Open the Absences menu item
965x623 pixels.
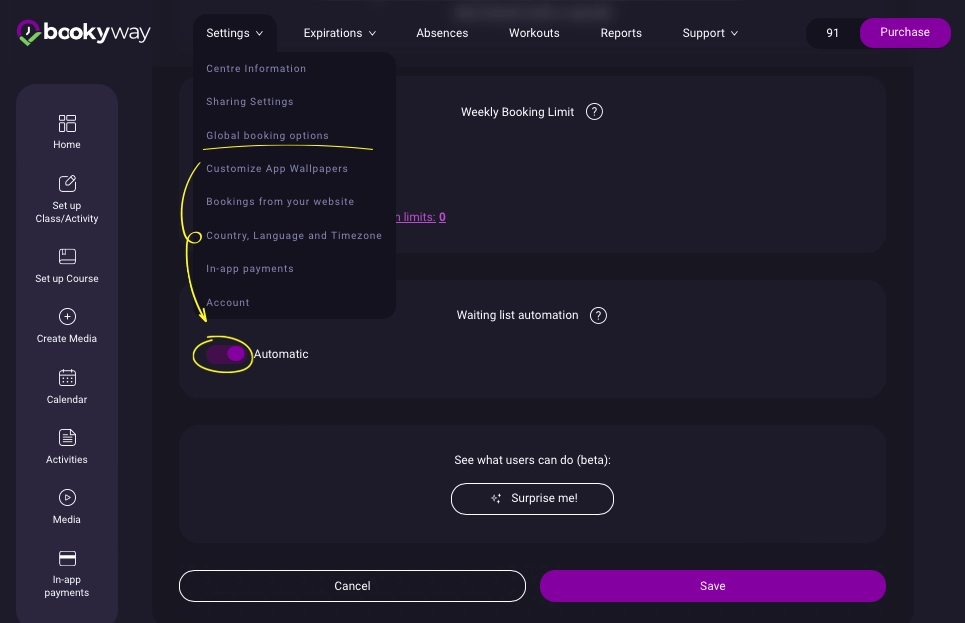coord(442,33)
